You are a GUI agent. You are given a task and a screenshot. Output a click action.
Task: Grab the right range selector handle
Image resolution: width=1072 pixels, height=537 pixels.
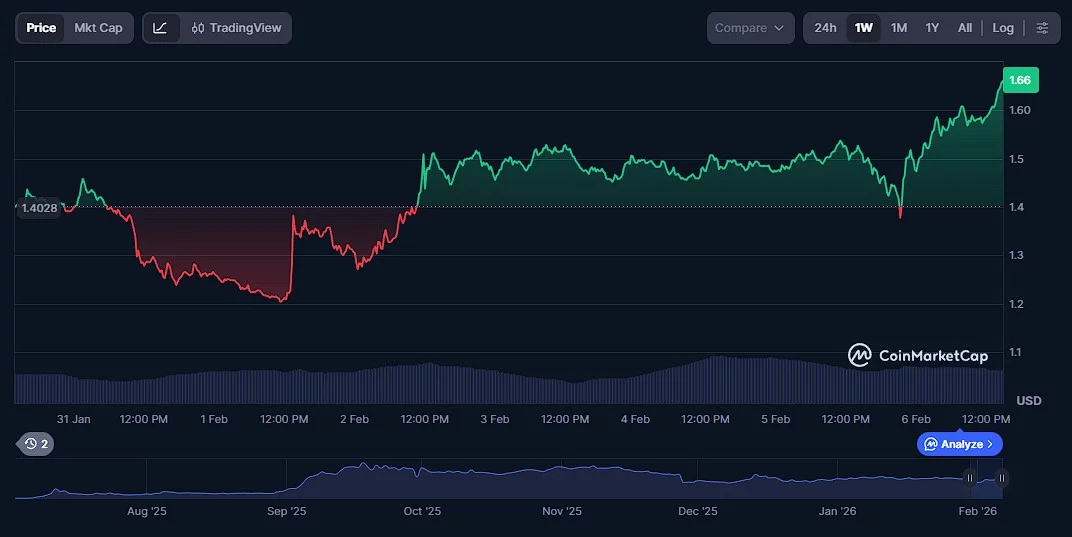coord(1001,479)
